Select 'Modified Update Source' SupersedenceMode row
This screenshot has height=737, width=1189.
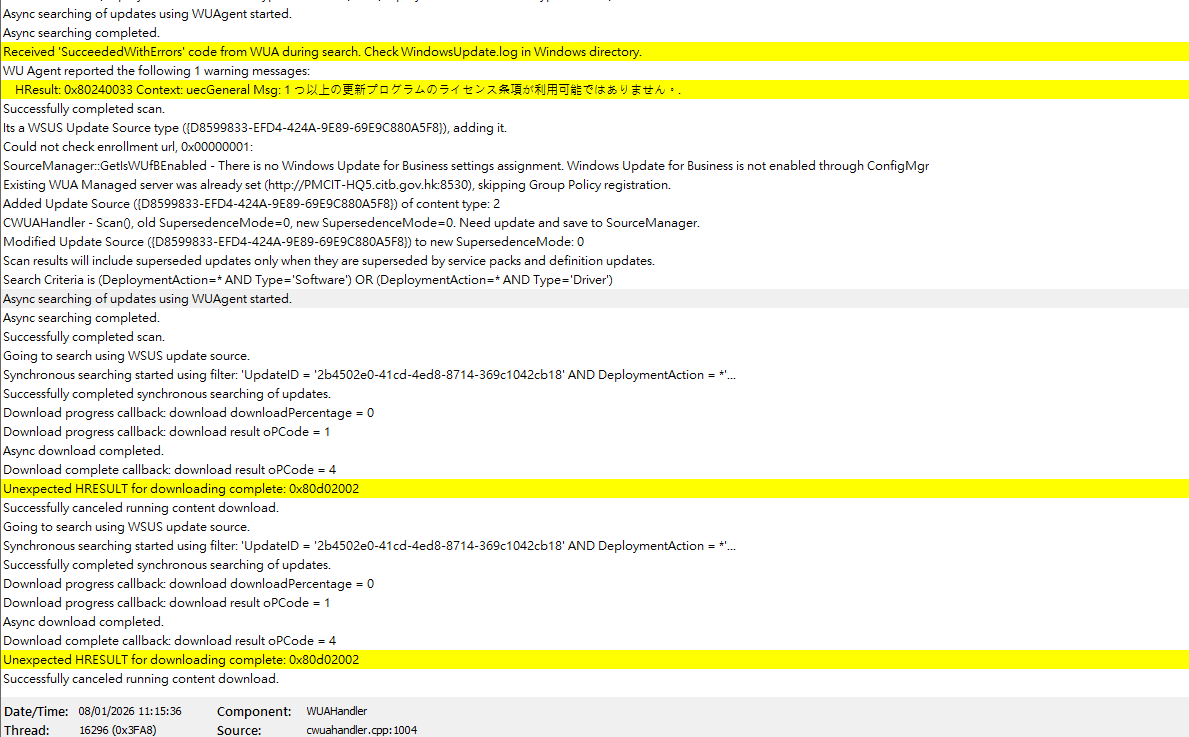tap(594, 241)
